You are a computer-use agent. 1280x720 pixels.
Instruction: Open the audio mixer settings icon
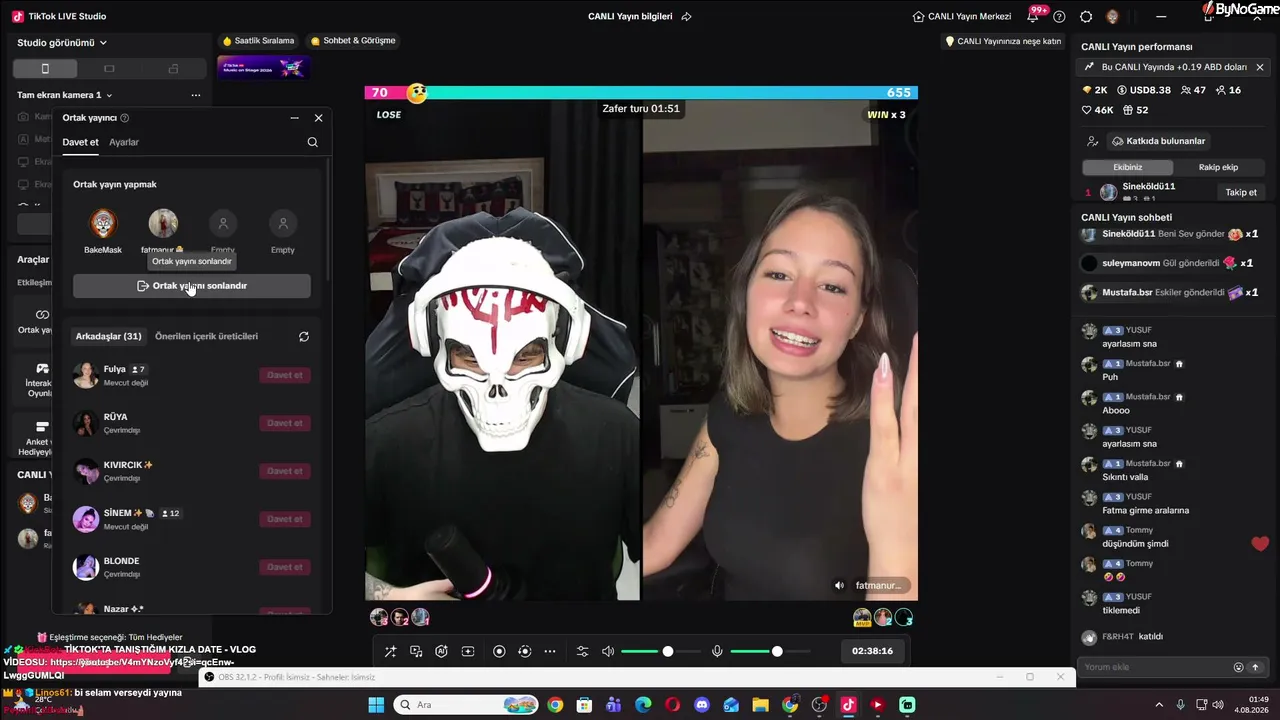pyautogui.click(x=583, y=652)
